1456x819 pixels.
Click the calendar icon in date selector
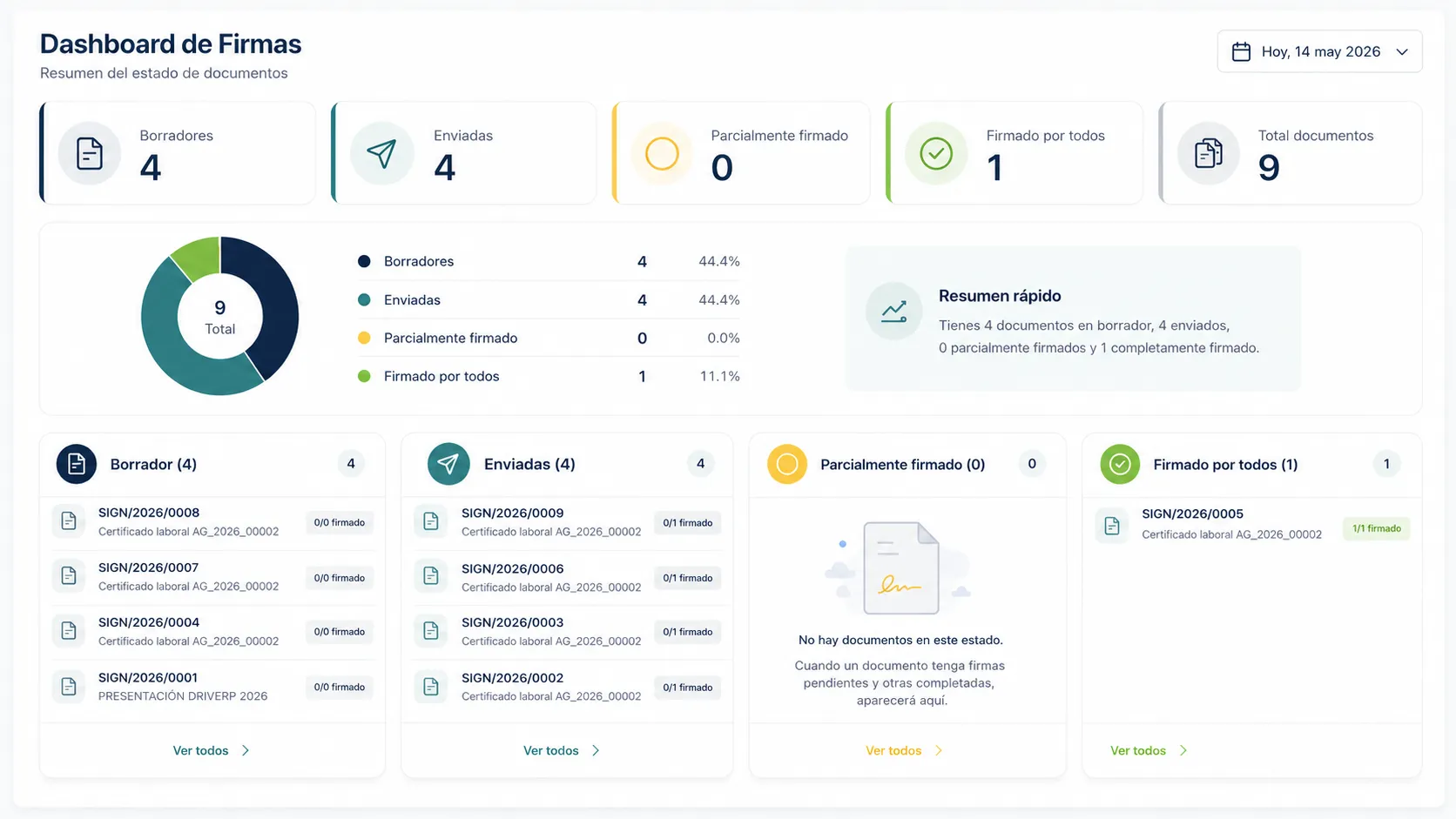pyautogui.click(x=1242, y=52)
